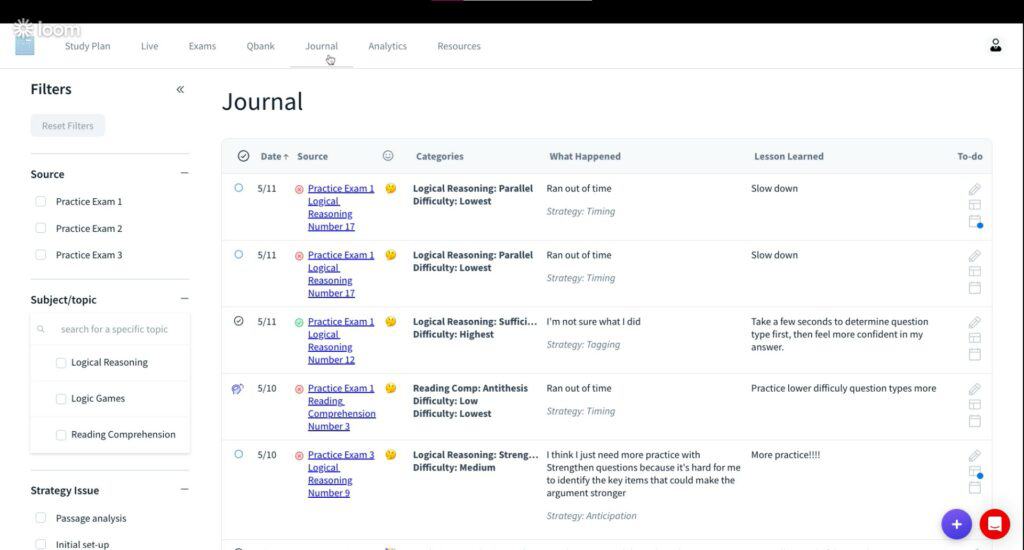
Task: Click the search for a specific topic field
Action: click(110, 329)
